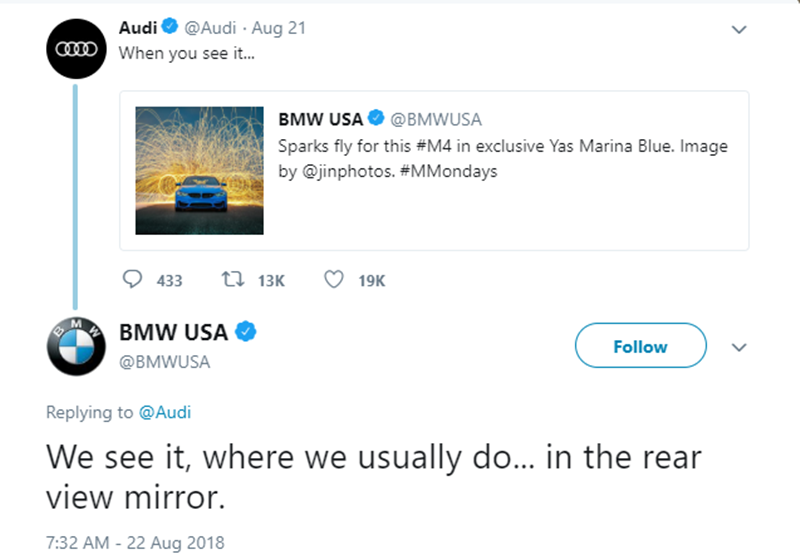This screenshot has height=559, width=800.
Task: Click BMW USA verified badge in reply header
Action: [246, 333]
